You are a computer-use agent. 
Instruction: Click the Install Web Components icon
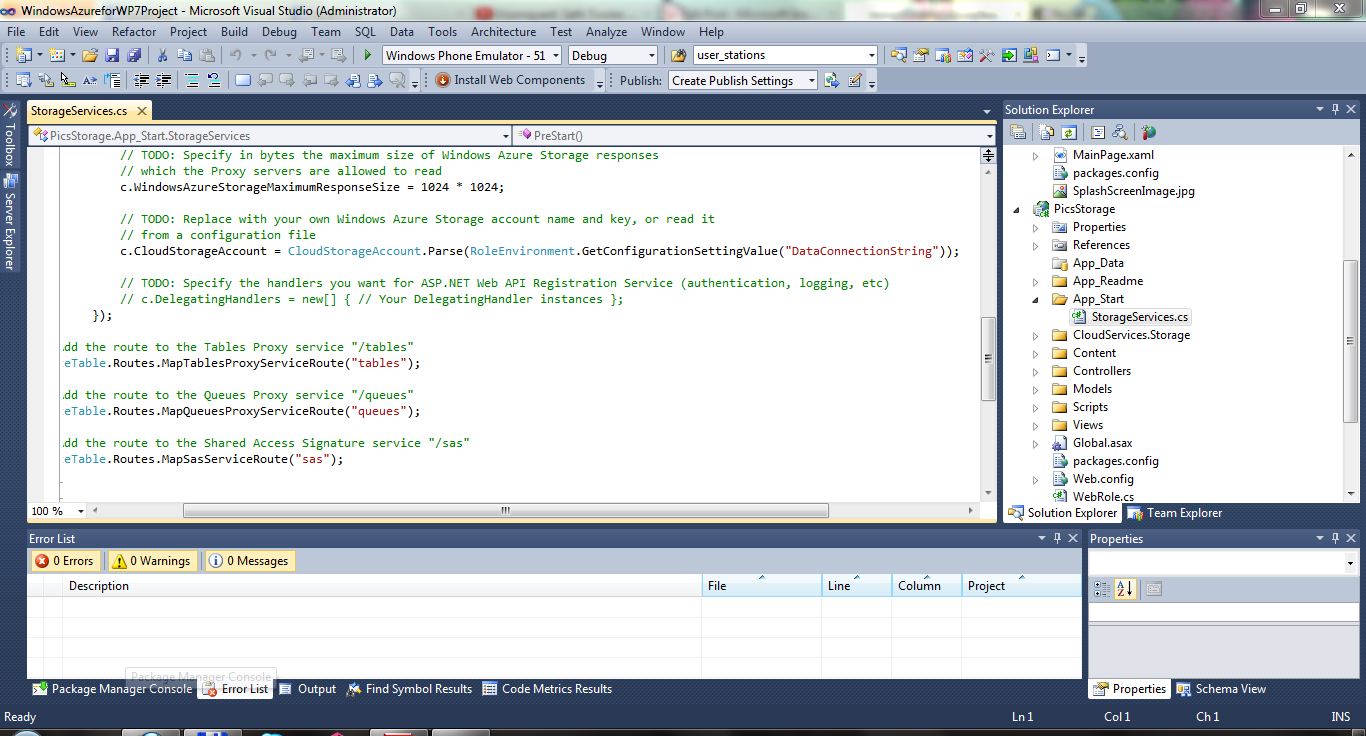[x=443, y=81]
